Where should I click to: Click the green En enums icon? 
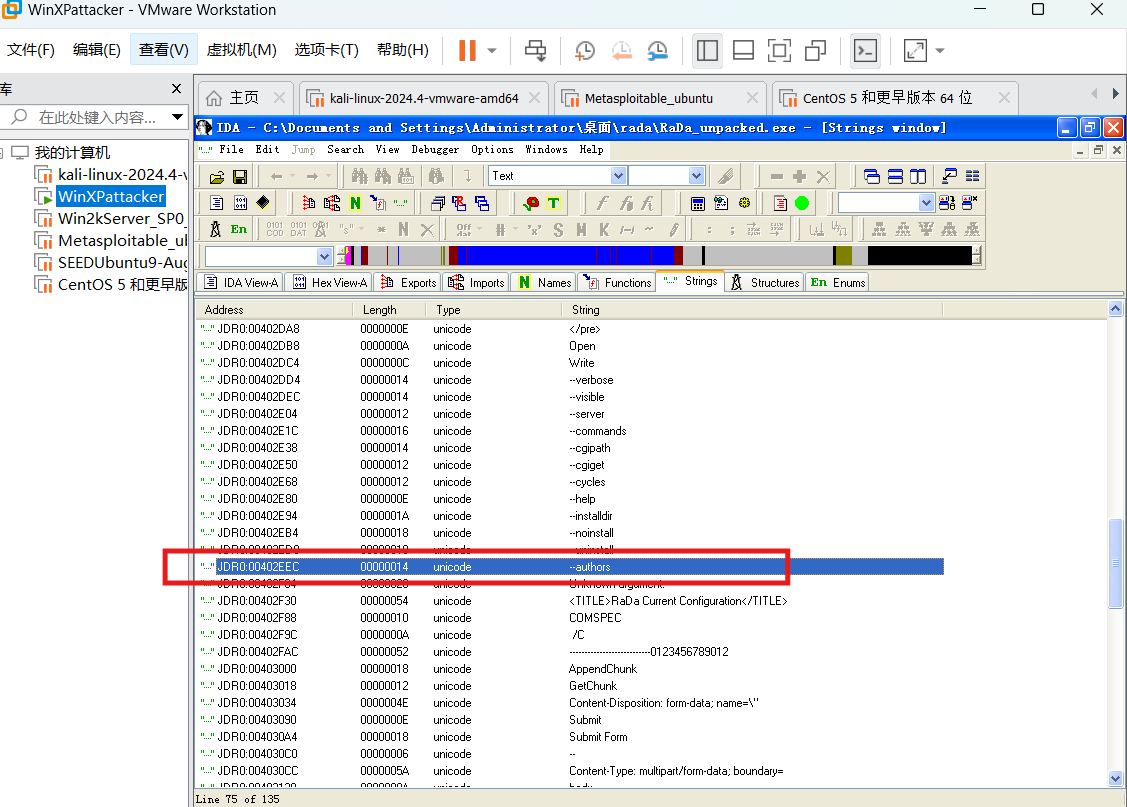pyautogui.click(x=239, y=229)
